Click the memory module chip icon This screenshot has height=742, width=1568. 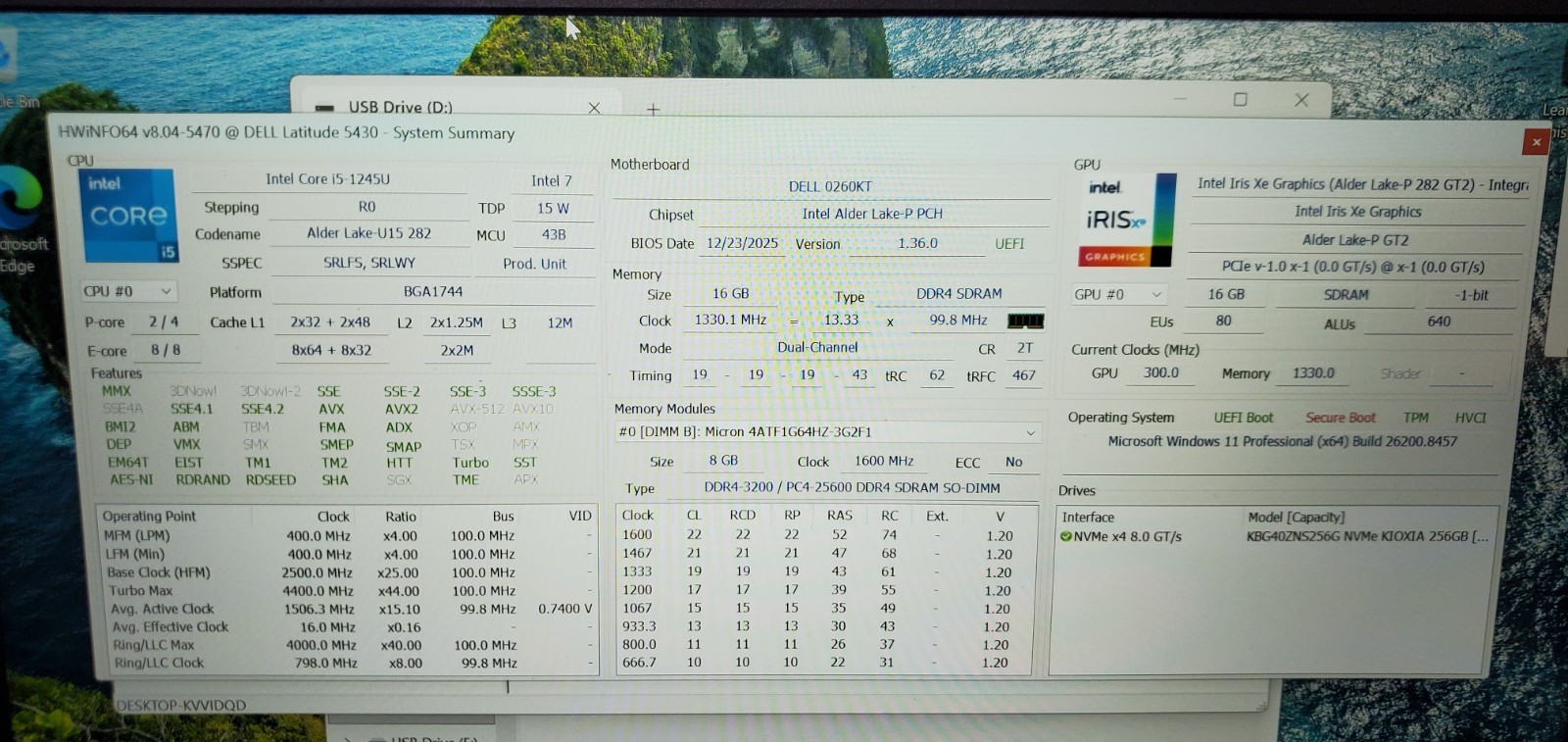click(1025, 321)
